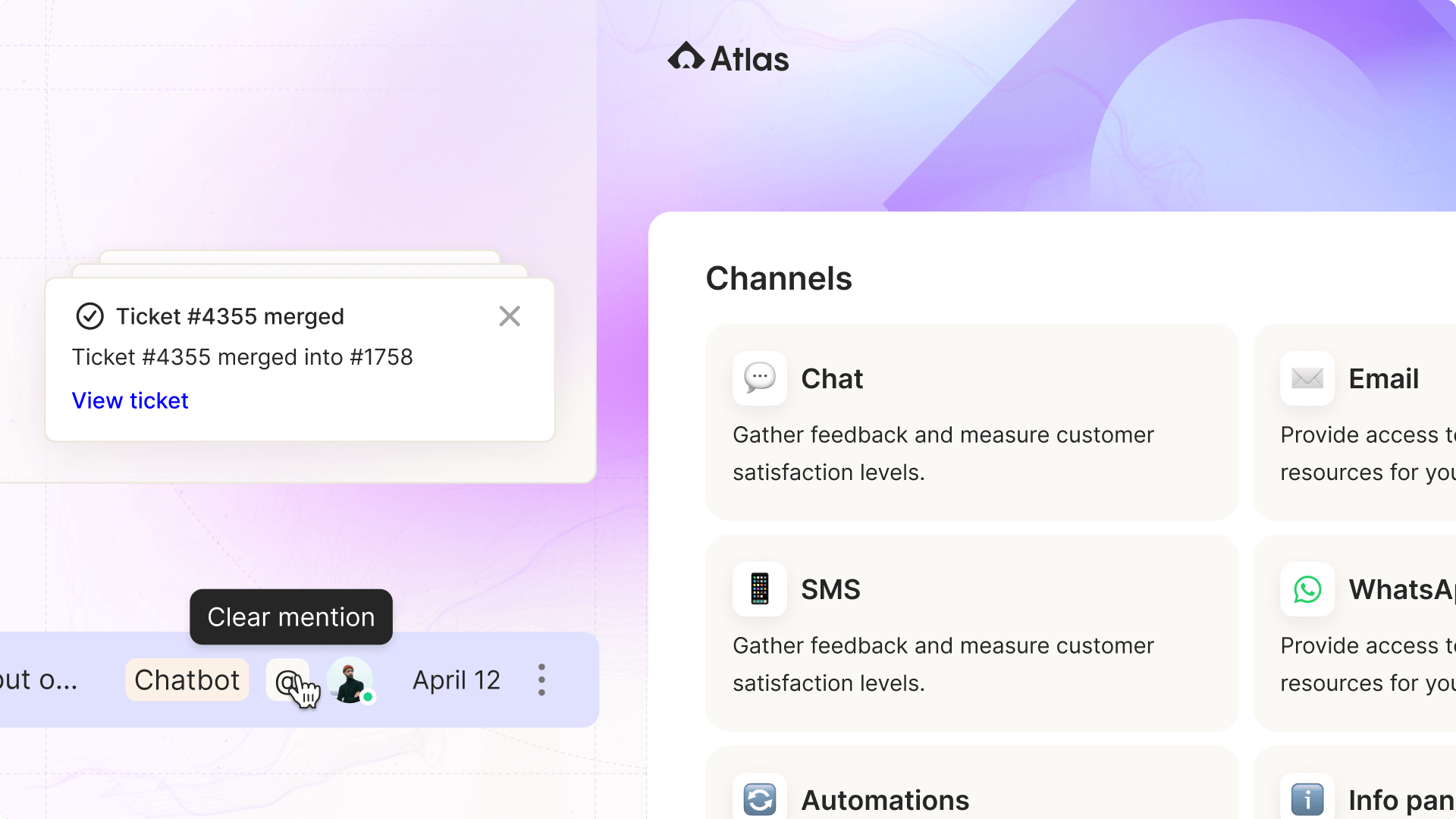The height and width of the screenshot is (819, 1456).
Task: Open the Chat channel card
Action: pos(971,422)
